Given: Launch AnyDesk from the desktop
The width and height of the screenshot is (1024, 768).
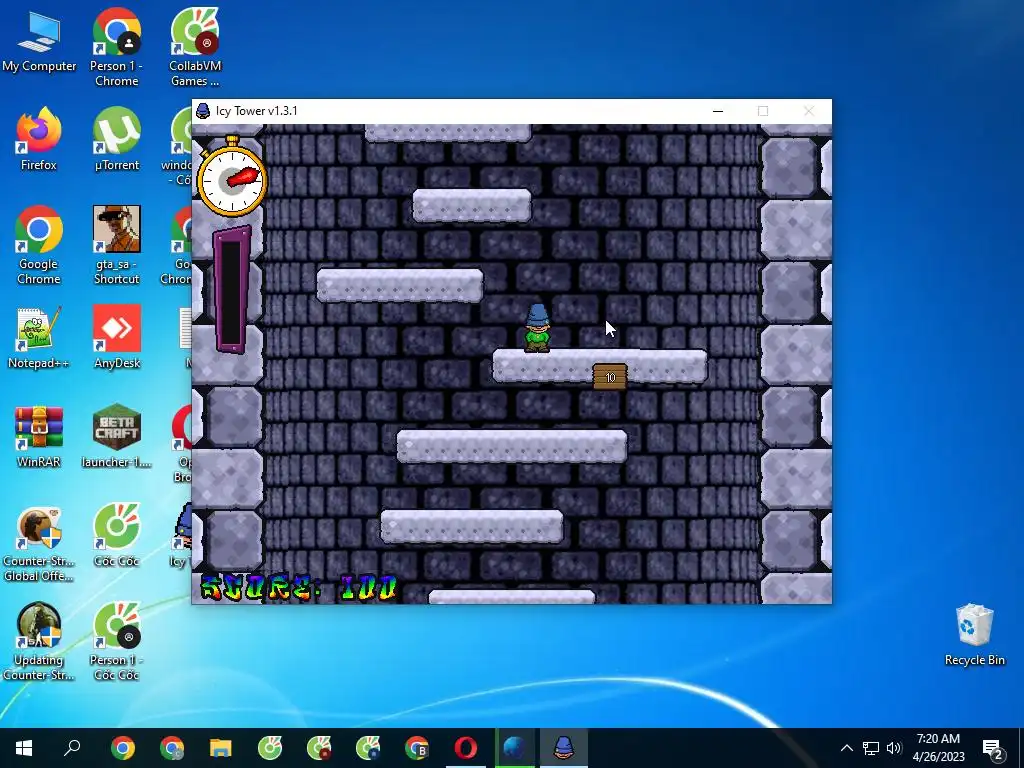Looking at the screenshot, I should pyautogui.click(x=116, y=338).
